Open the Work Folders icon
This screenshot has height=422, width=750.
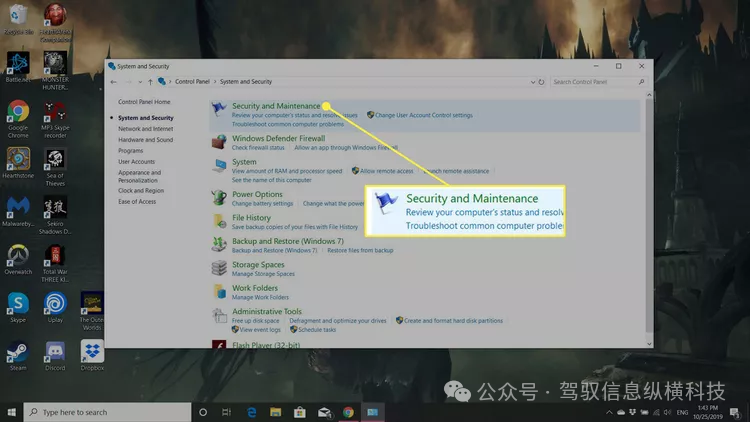coord(219,291)
